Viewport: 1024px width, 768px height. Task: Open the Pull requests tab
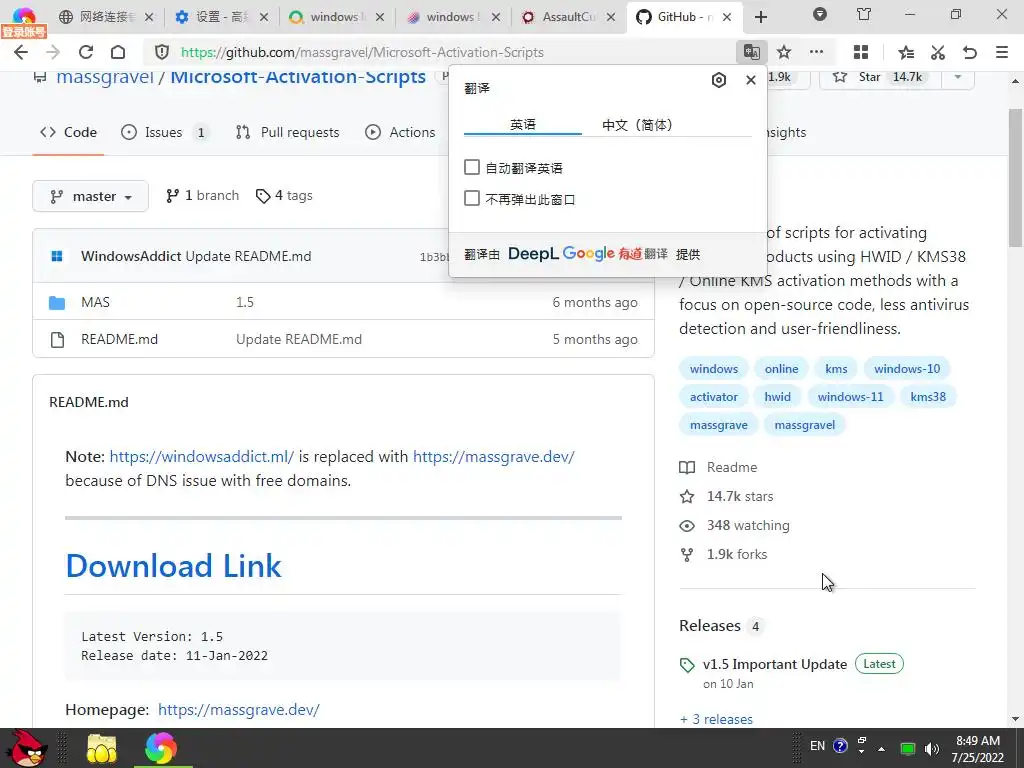287,133
